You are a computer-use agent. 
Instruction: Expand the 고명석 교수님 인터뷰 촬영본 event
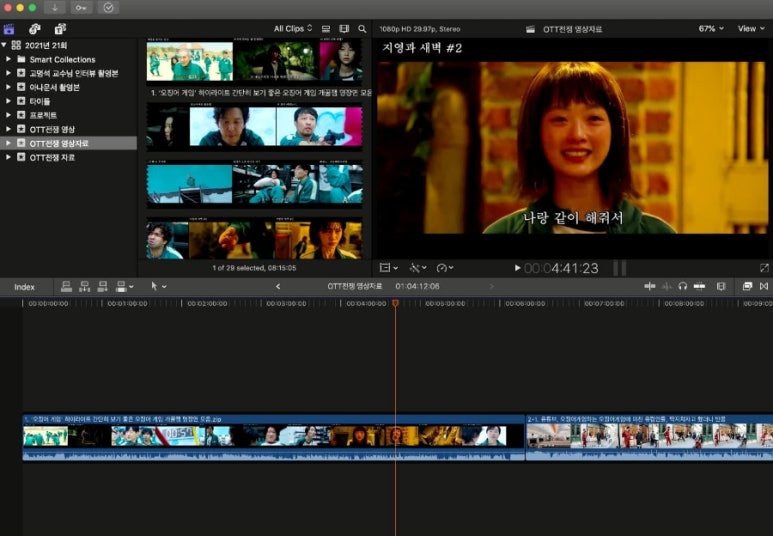point(8,73)
